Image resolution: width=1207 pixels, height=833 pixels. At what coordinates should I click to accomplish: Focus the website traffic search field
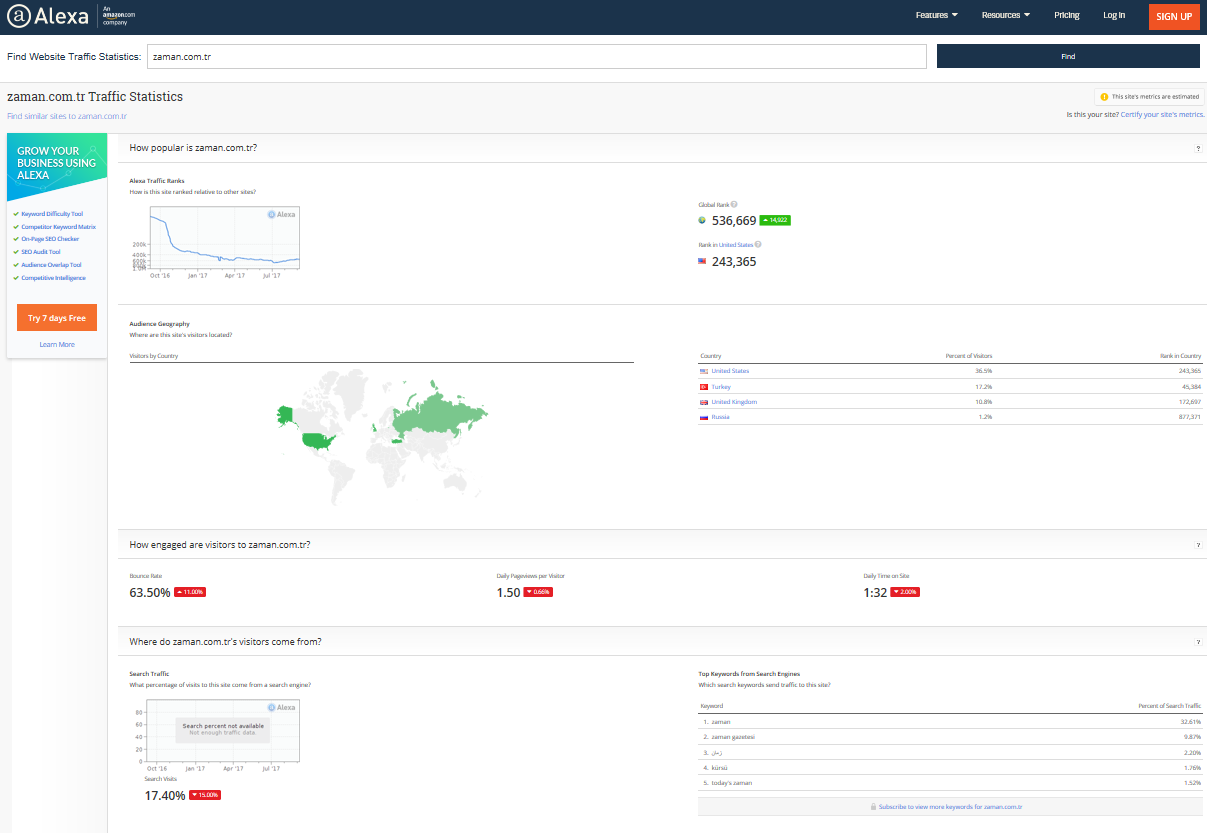(x=537, y=57)
